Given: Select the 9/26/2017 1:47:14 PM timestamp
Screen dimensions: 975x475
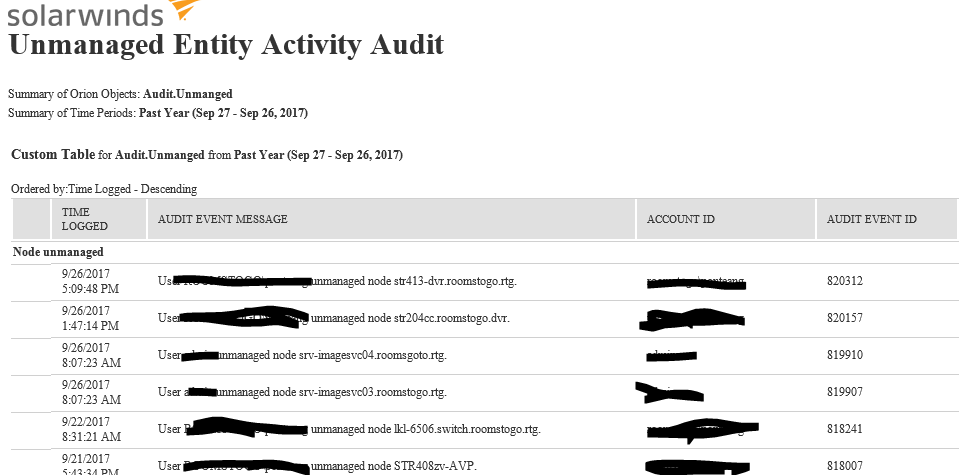Looking at the screenshot, I should (x=90, y=318).
